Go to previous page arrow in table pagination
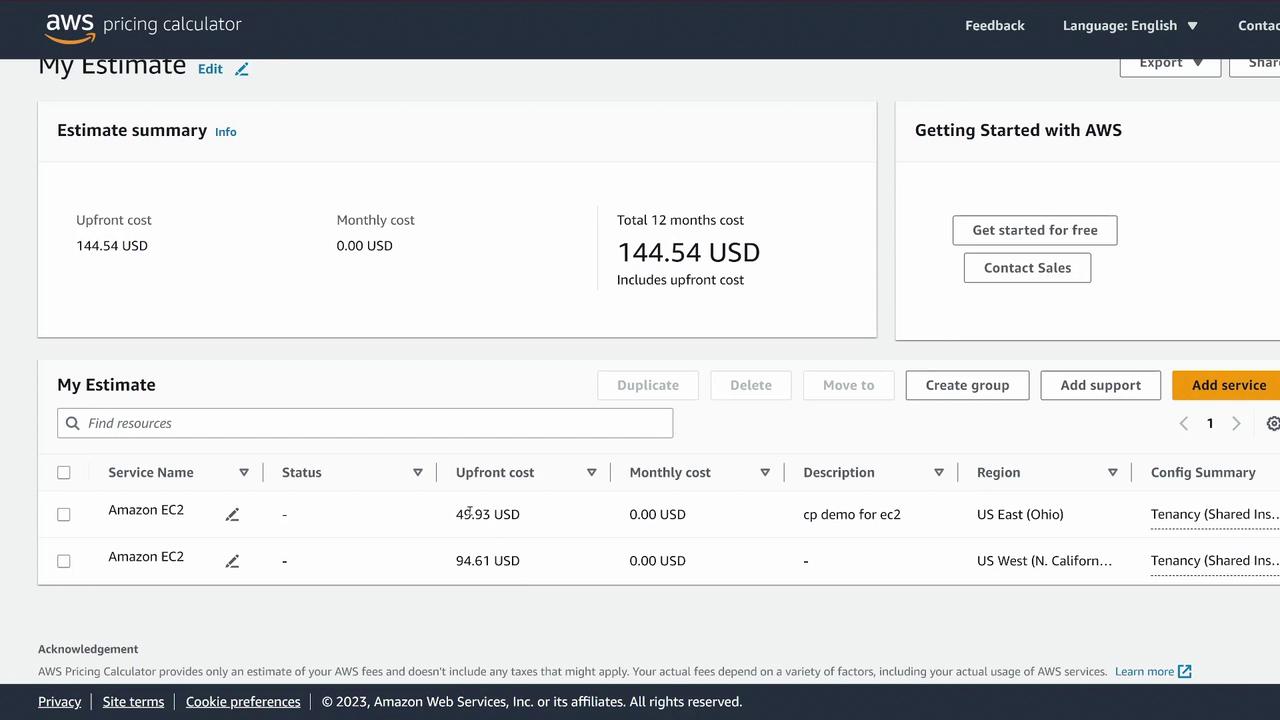The height and width of the screenshot is (720, 1280). [x=1184, y=424]
